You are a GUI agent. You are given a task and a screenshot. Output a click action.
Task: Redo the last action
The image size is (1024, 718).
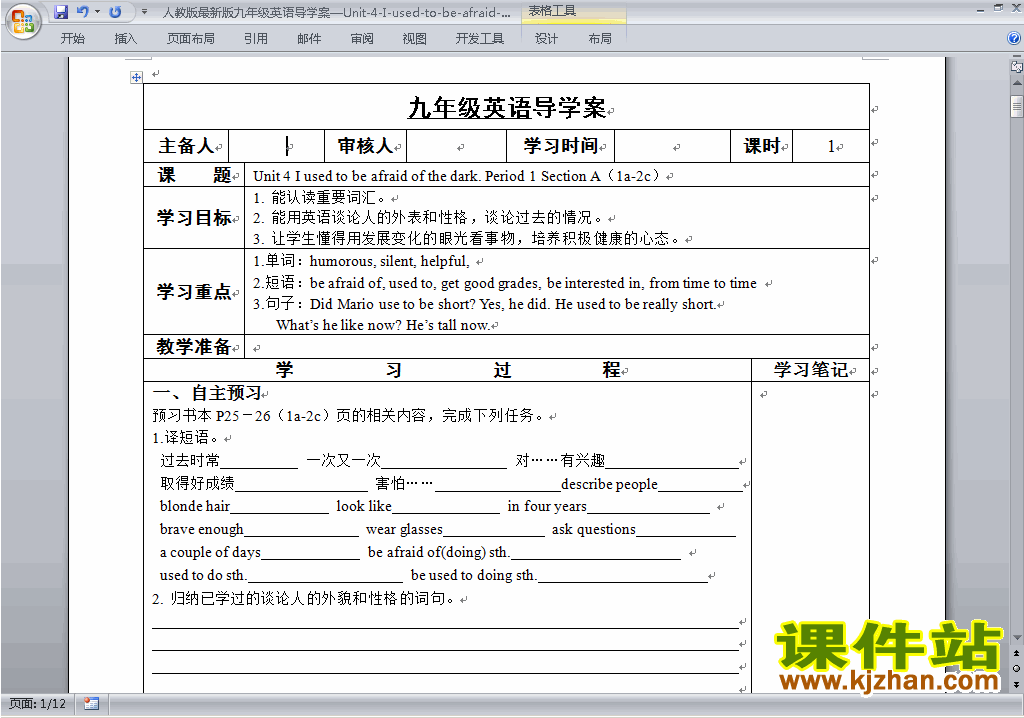[x=116, y=12]
